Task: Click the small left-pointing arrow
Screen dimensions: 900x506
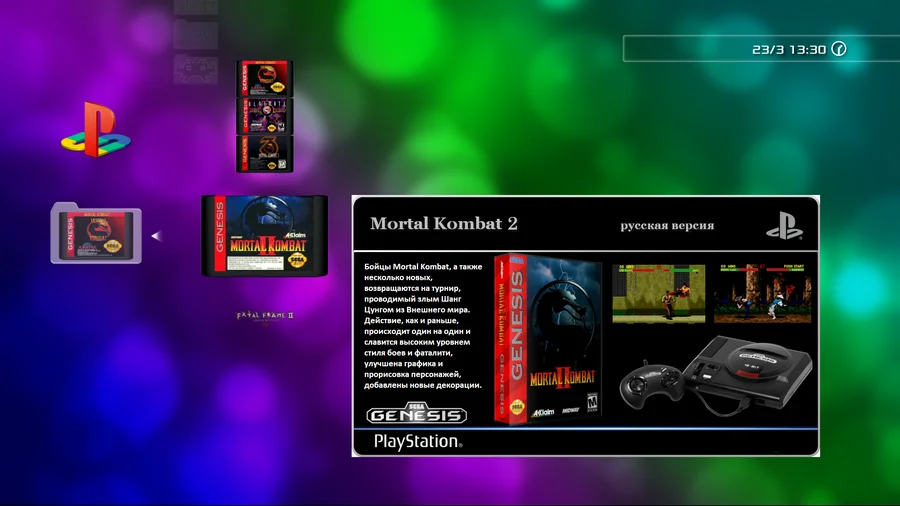Action: tap(155, 236)
